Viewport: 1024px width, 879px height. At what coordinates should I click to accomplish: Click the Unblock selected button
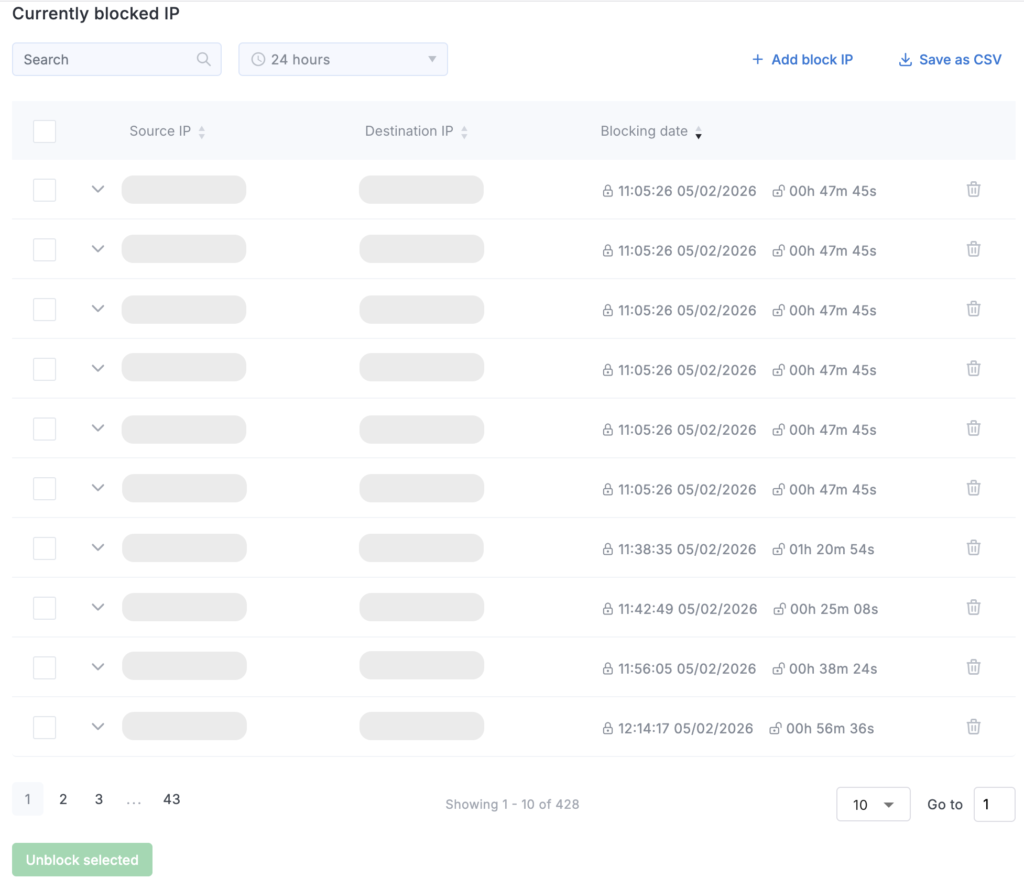click(82, 860)
